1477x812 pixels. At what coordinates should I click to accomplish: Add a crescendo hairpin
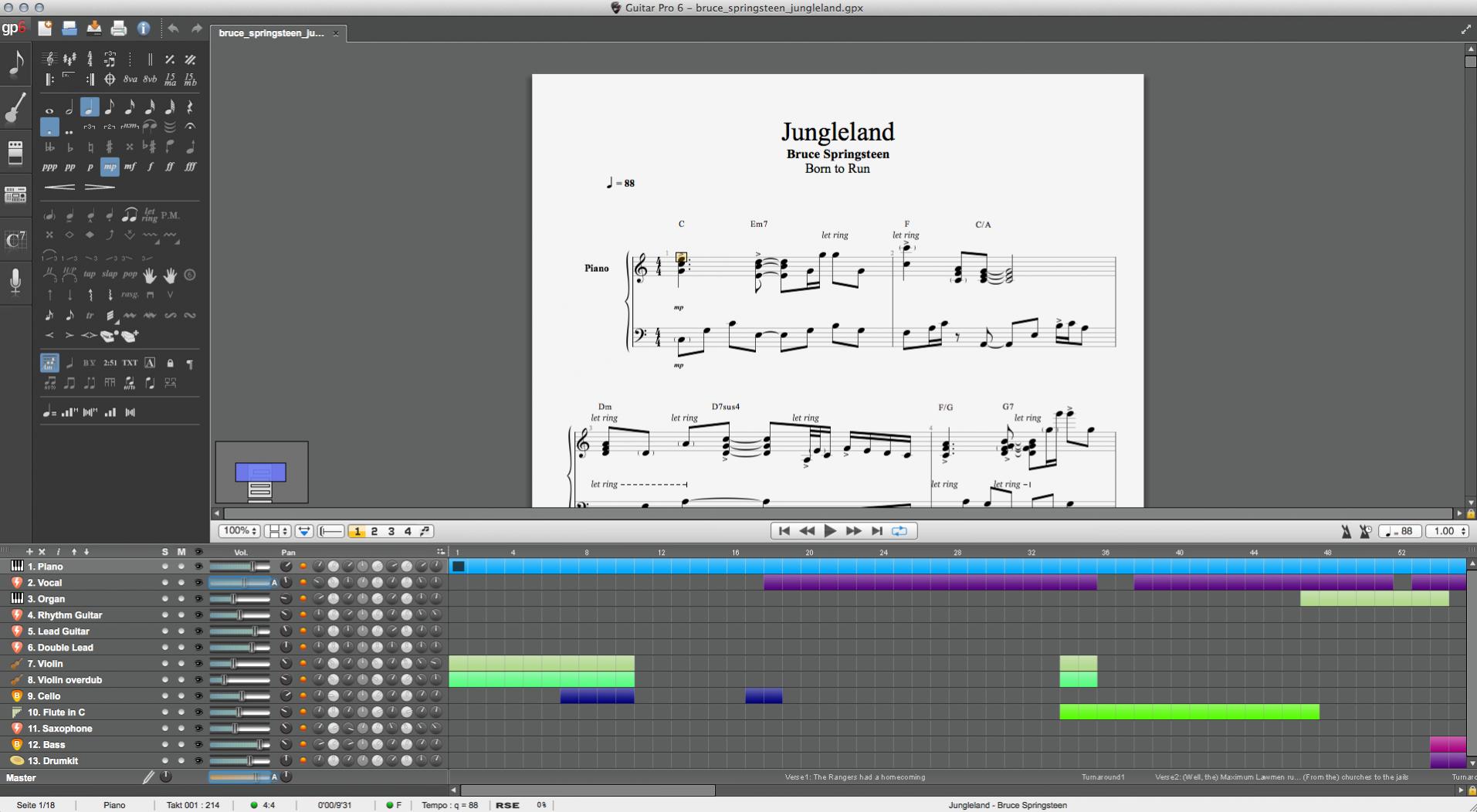[60, 187]
